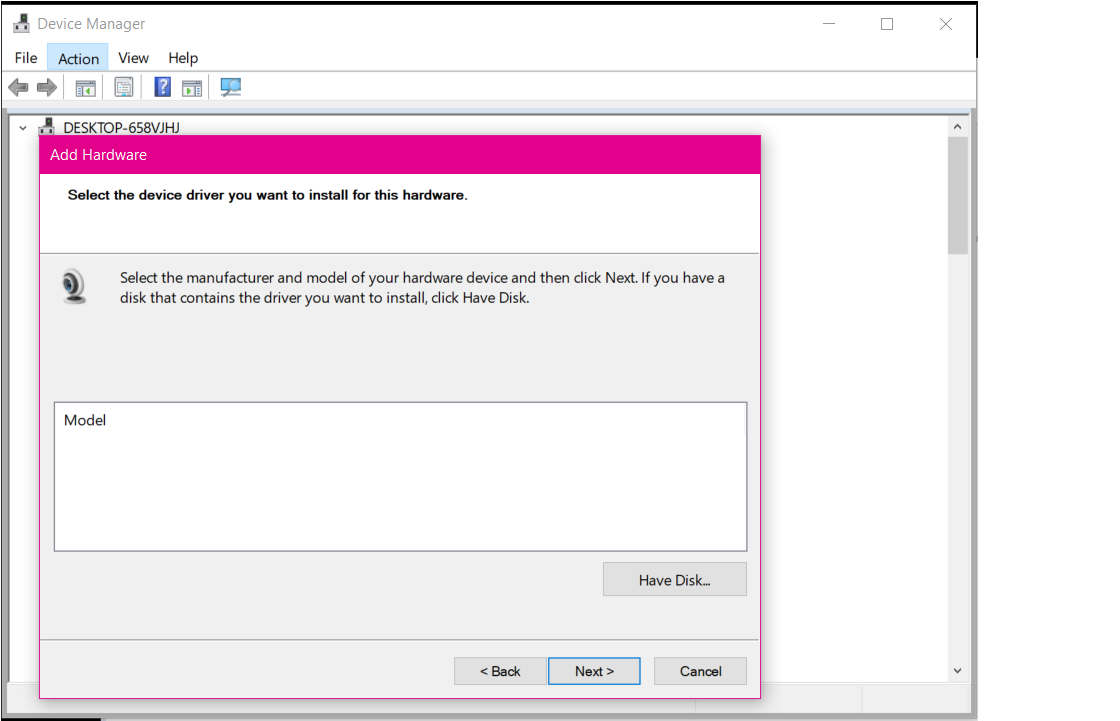Screen dimensions: 1120x721
Task: Open Properties using the toolbar icon
Action: pyautogui.click(x=123, y=87)
